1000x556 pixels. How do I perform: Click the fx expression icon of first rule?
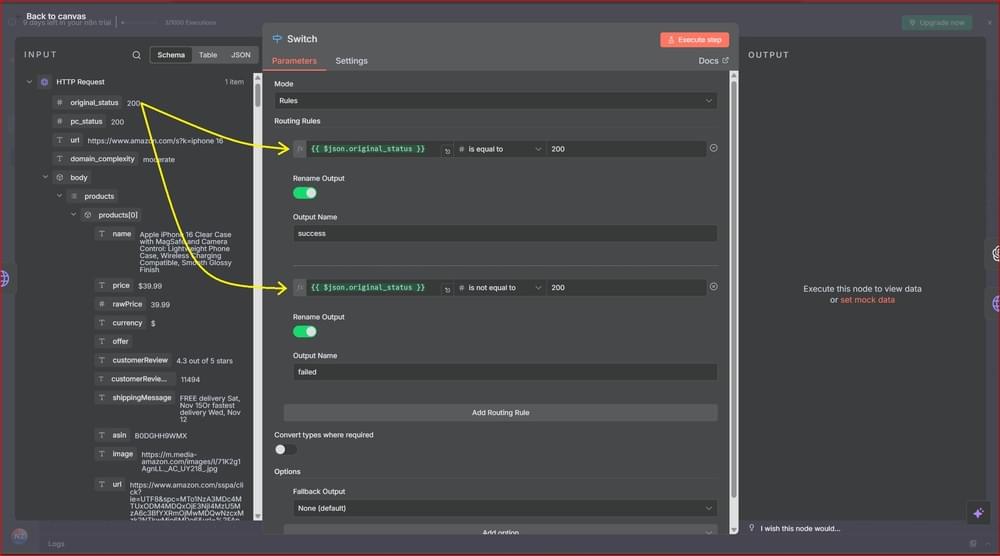click(299, 149)
